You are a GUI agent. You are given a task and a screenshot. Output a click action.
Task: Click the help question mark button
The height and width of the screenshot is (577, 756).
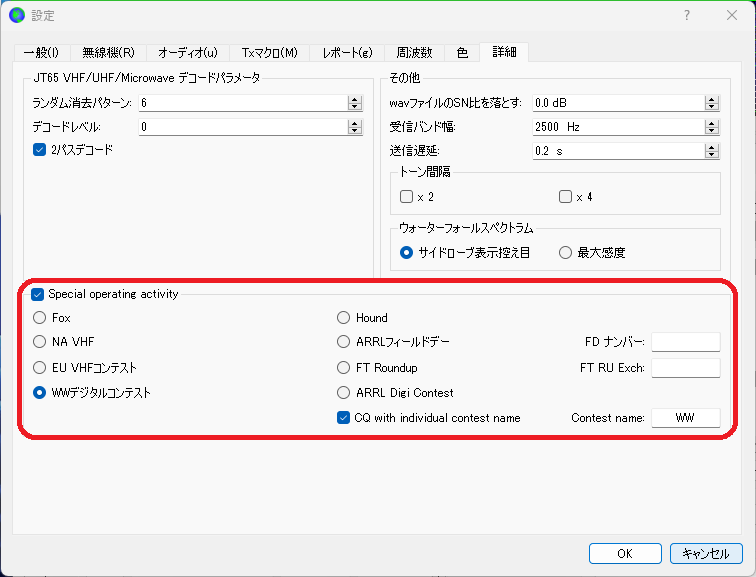click(x=687, y=15)
